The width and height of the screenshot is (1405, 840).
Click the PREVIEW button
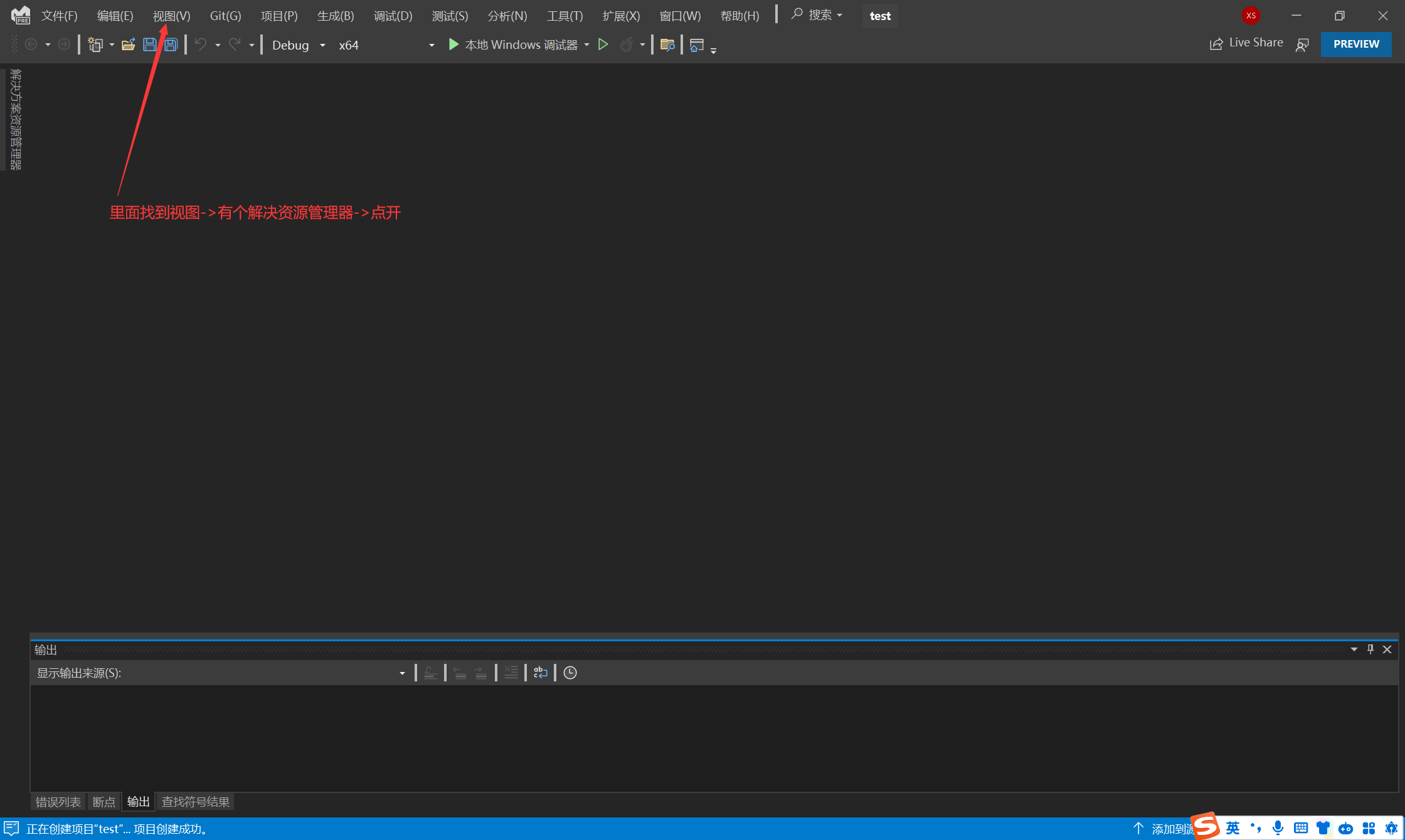1357,43
